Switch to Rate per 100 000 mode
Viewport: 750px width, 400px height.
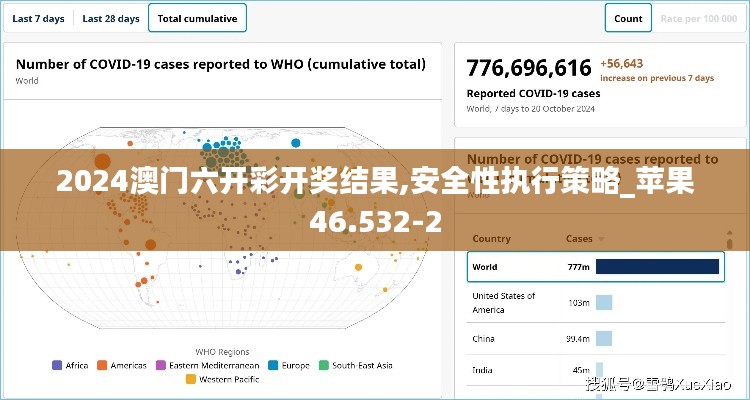(697, 18)
